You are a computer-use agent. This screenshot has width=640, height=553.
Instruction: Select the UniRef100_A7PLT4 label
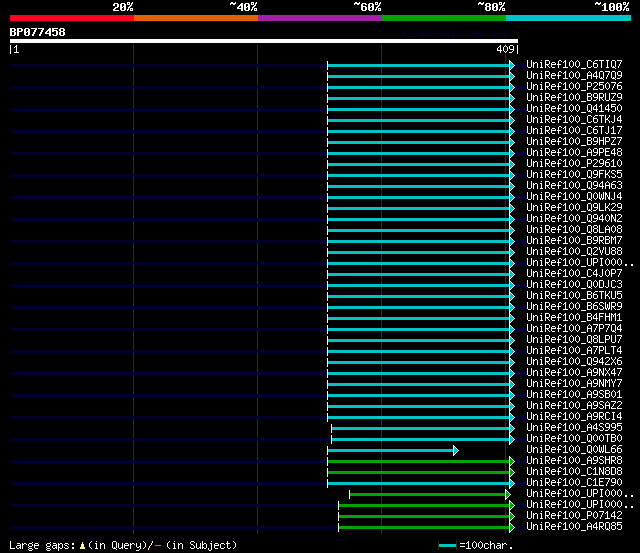[x=574, y=351]
